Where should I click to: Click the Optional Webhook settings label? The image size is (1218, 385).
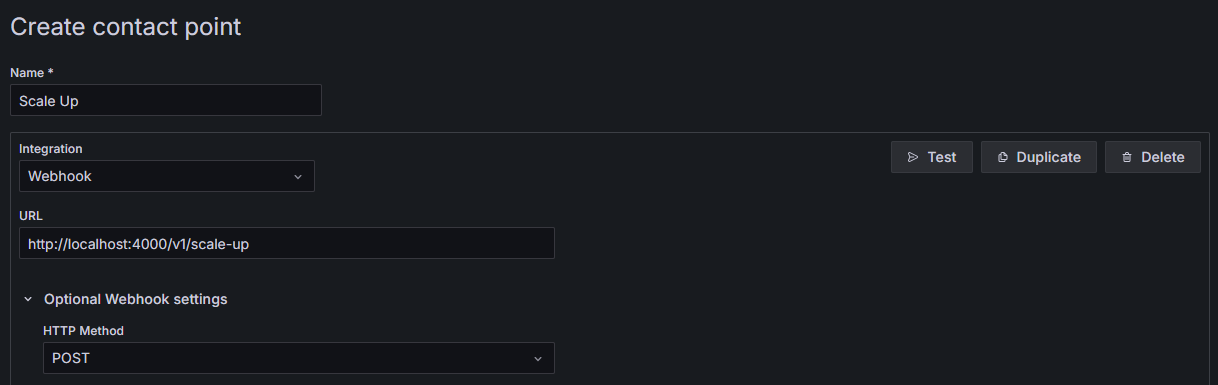(x=136, y=299)
